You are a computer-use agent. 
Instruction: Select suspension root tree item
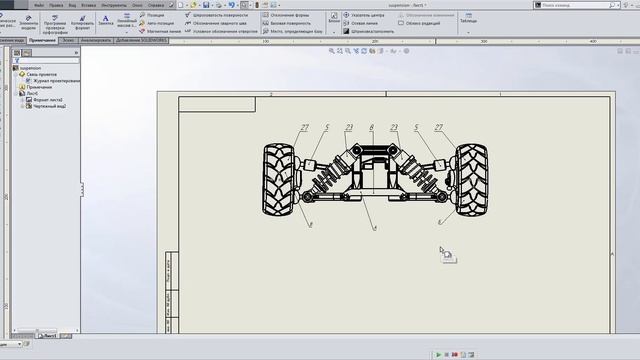pos(27,68)
